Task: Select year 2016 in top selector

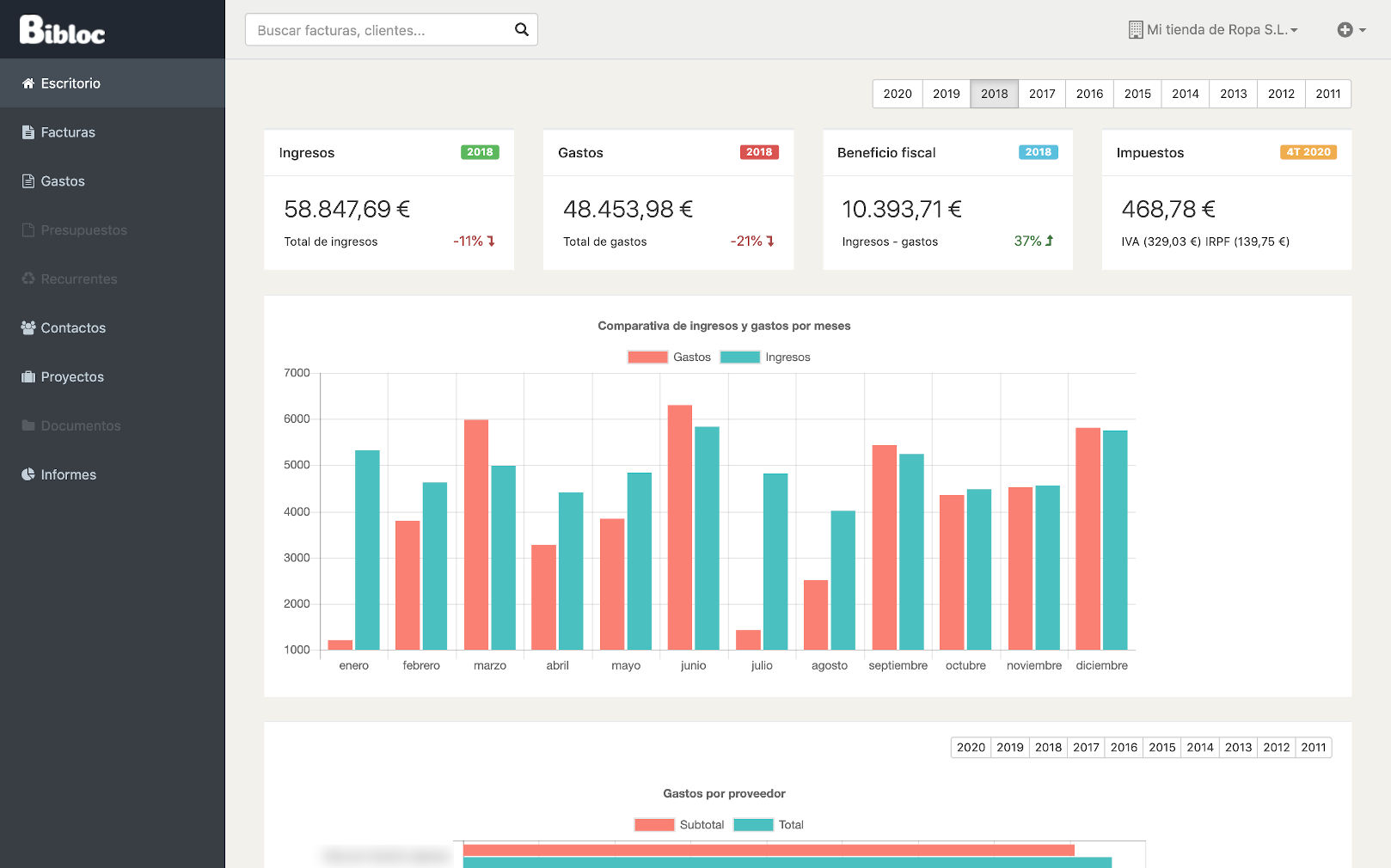Action: [1089, 94]
